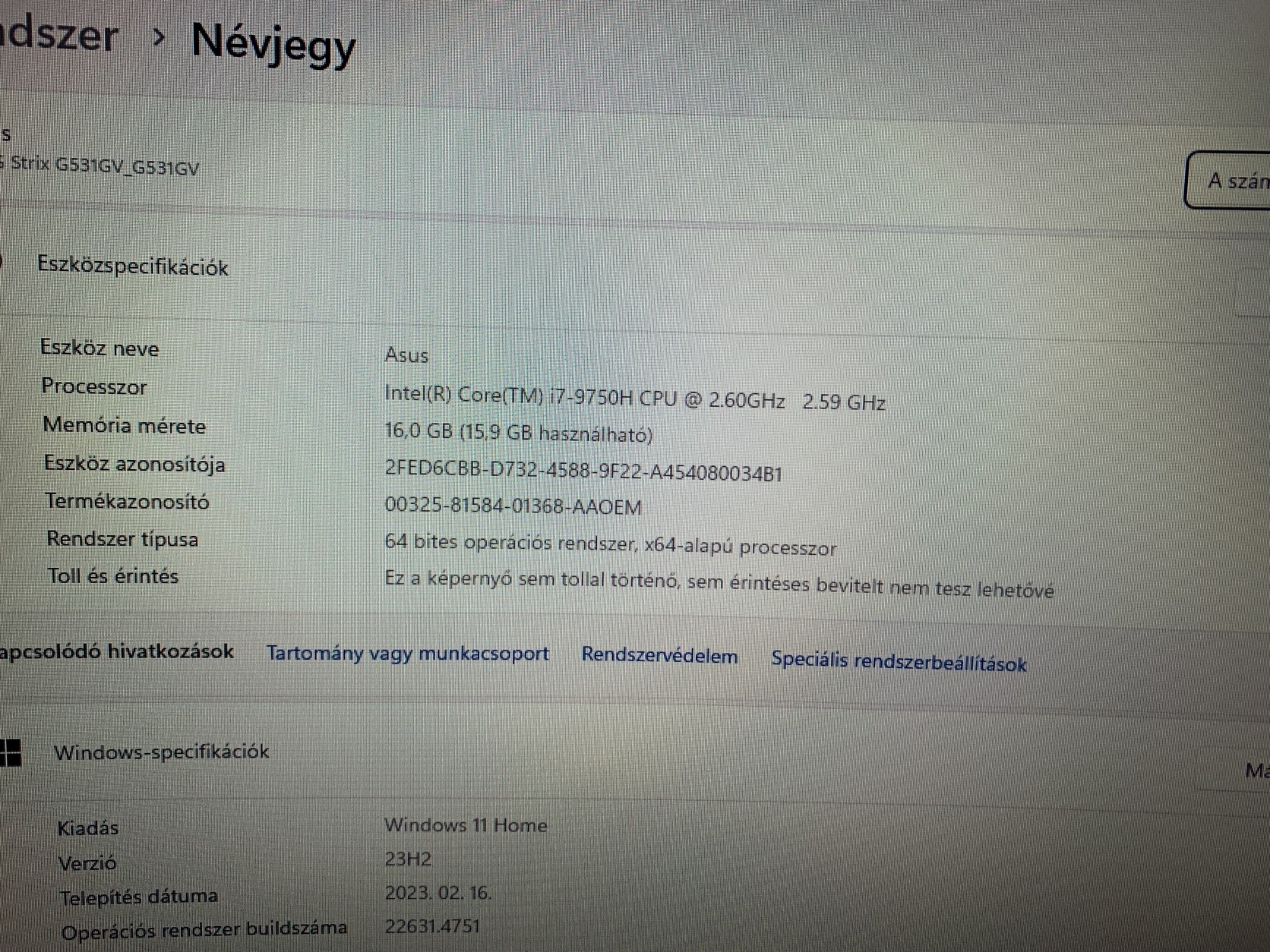Open the Tartomány vagy munkacsoport link
1270x952 pixels.
click(408, 654)
